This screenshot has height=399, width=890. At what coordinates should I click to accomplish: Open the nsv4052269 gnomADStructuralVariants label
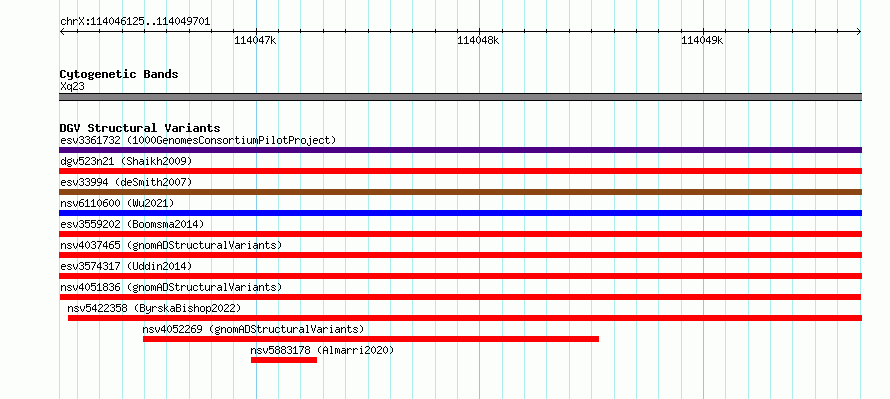253,329
